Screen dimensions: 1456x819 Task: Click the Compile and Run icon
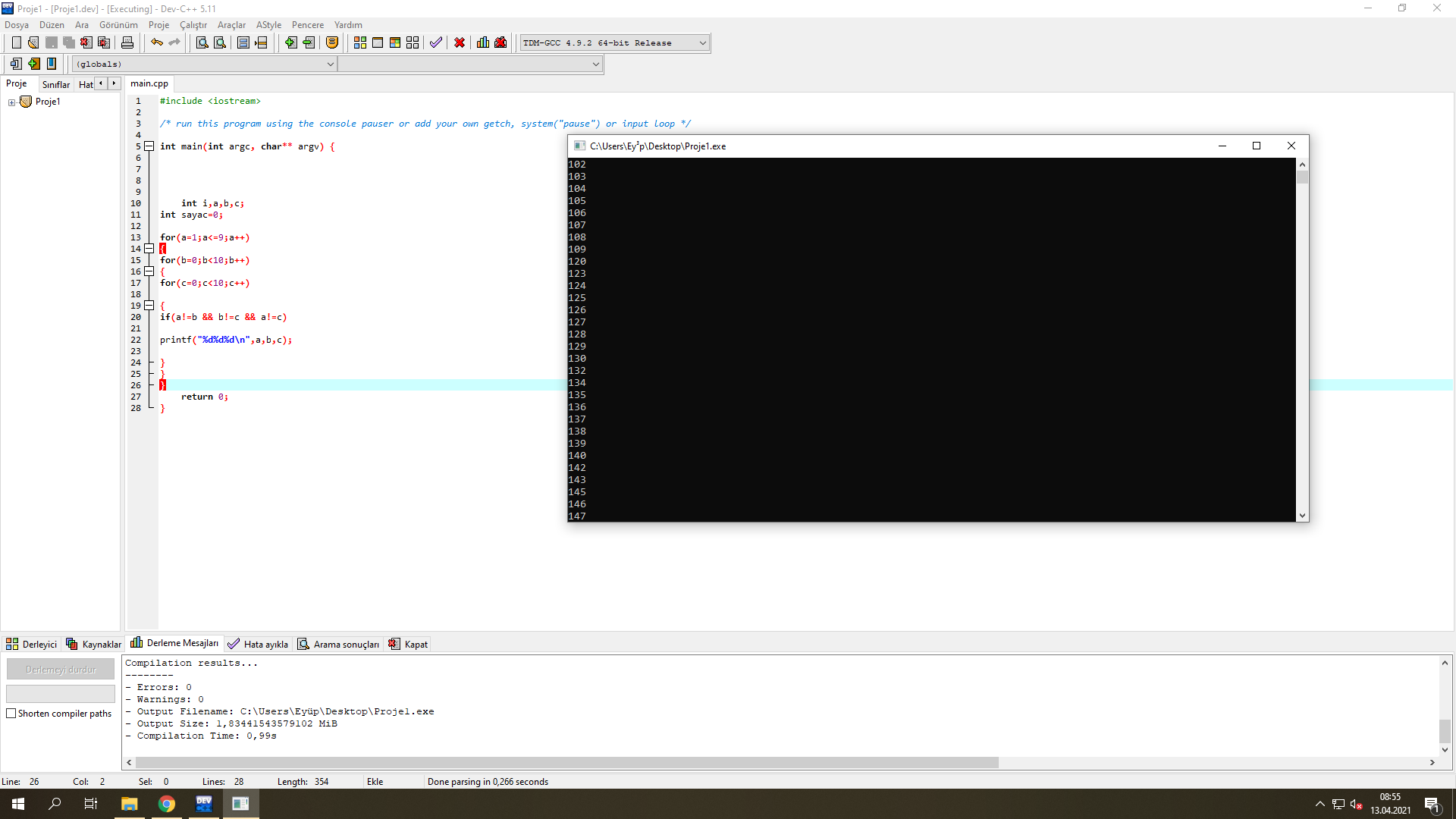pyautogui.click(x=395, y=43)
